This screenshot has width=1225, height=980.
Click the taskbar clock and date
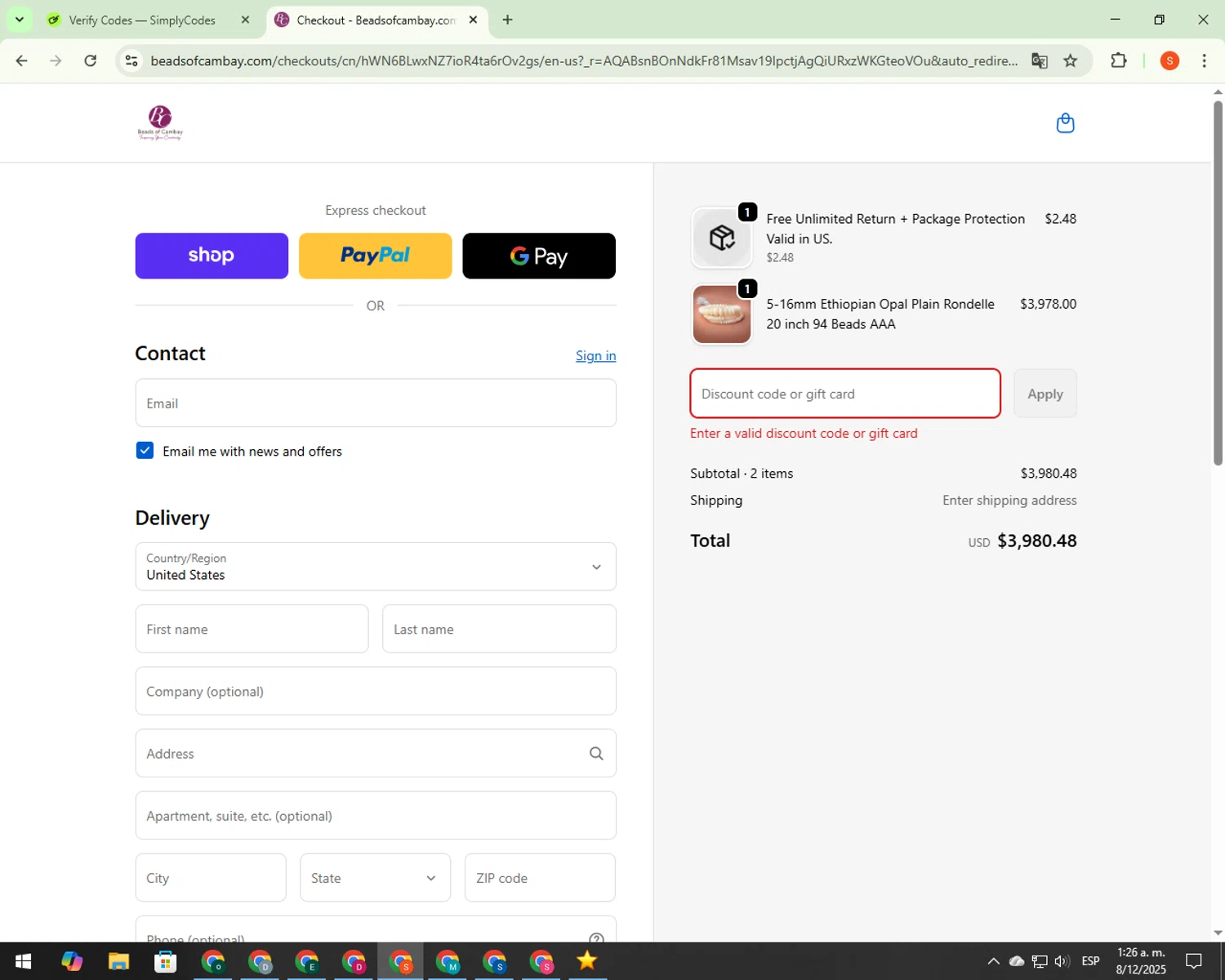[x=1141, y=961]
